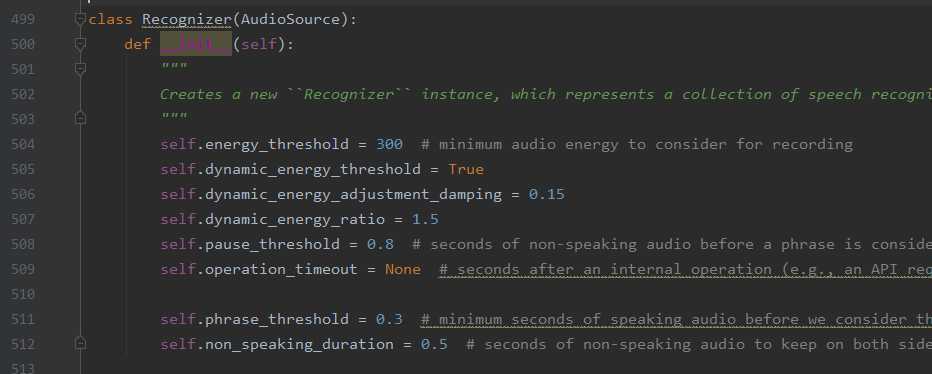Screen dimensions: 932x374
Task: Click the dynamic_energy_ratio value 1.5
Action: pos(425,219)
